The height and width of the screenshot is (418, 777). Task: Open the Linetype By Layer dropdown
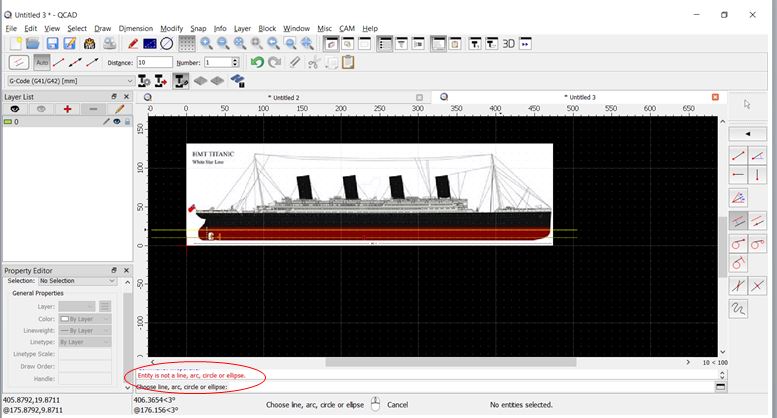[x=85, y=342]
